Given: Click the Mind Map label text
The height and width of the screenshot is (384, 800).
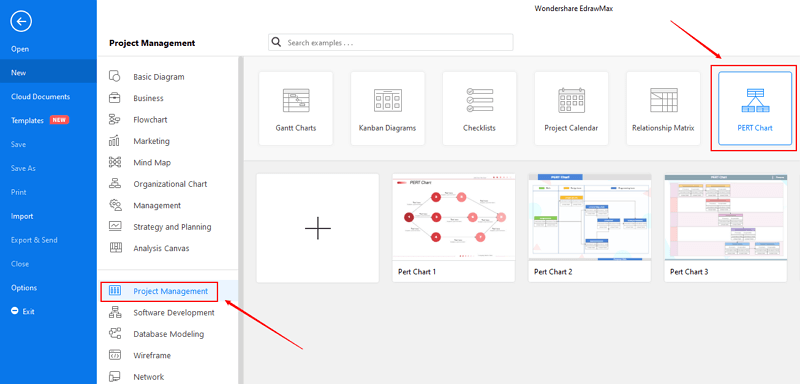Looking at the screenshot, I should (x=152, y=162).
